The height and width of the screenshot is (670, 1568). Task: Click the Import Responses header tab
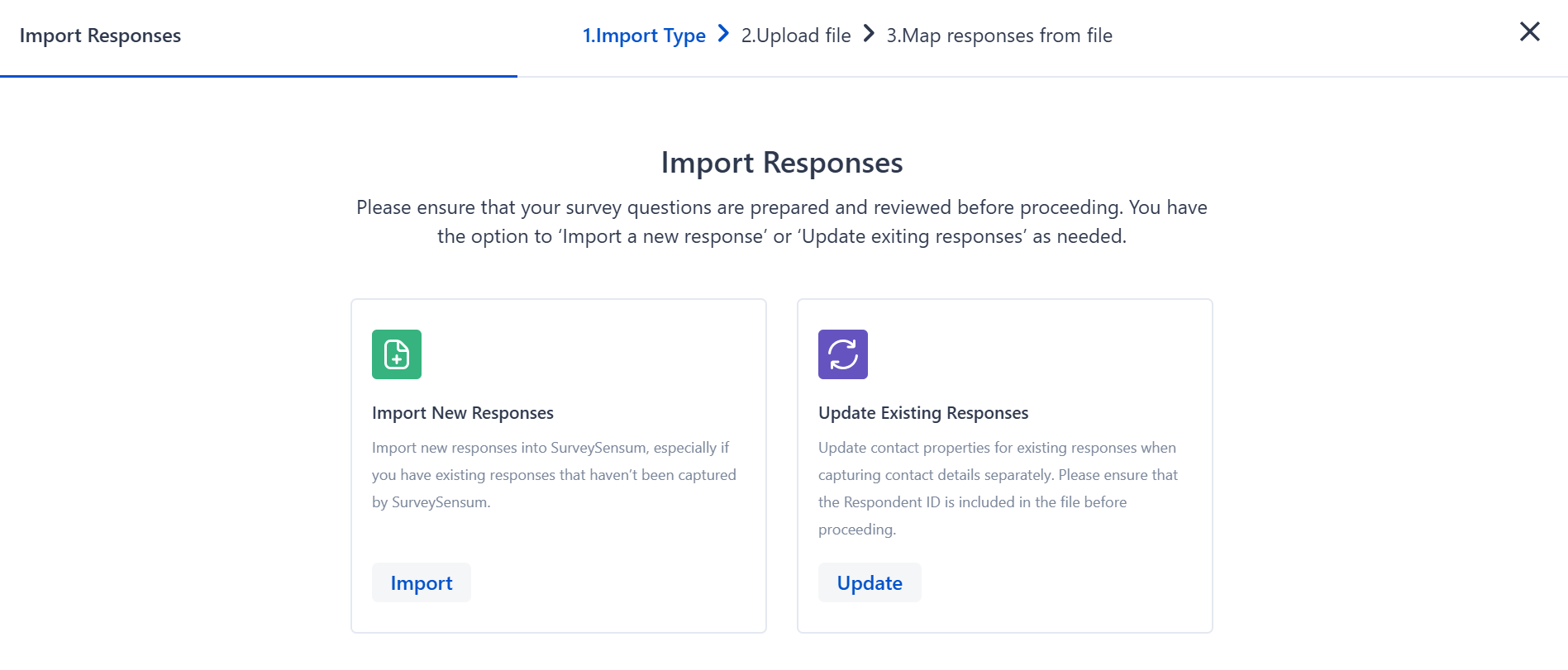click(x=101, y=36)
